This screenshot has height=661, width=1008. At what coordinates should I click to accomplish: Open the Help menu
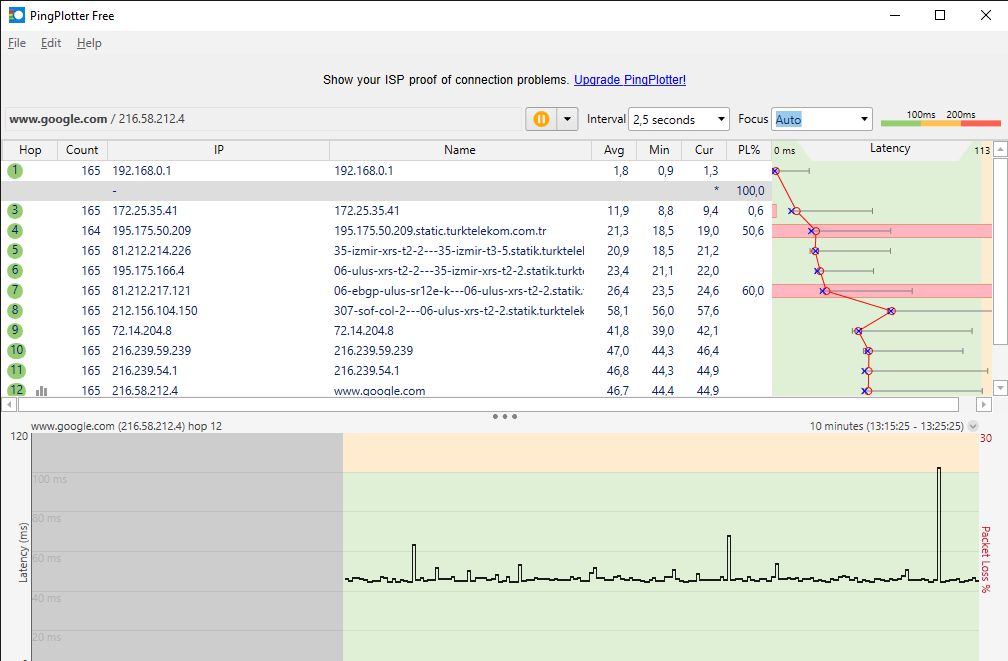click(x=89, y=43)
